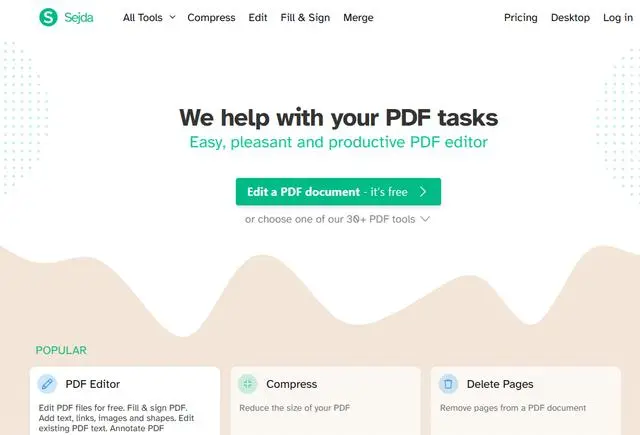640x435 pixels.
Task: Select the Delete Pages trash icon
Action: click(x=448, y=384)
